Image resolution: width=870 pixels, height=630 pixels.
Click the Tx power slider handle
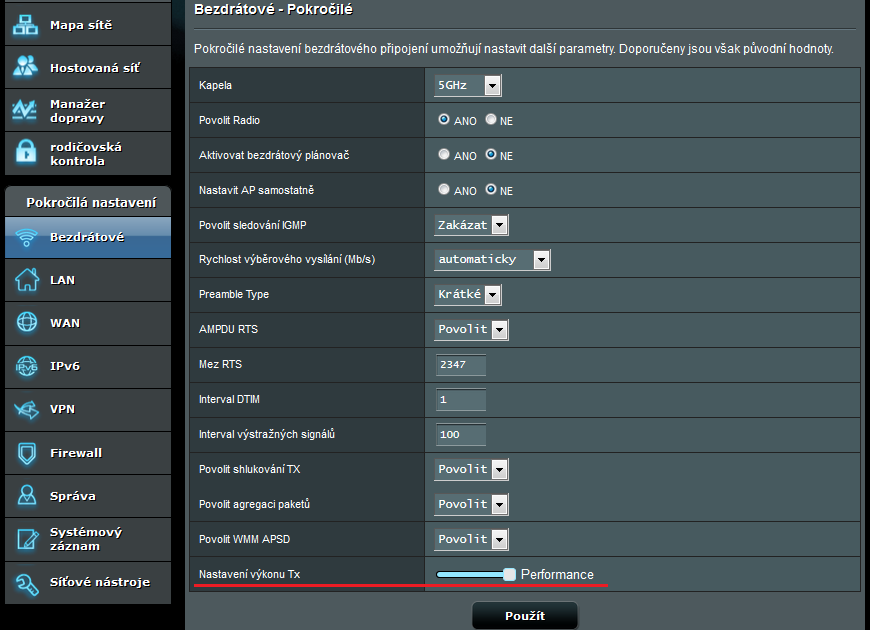(509, 574)
